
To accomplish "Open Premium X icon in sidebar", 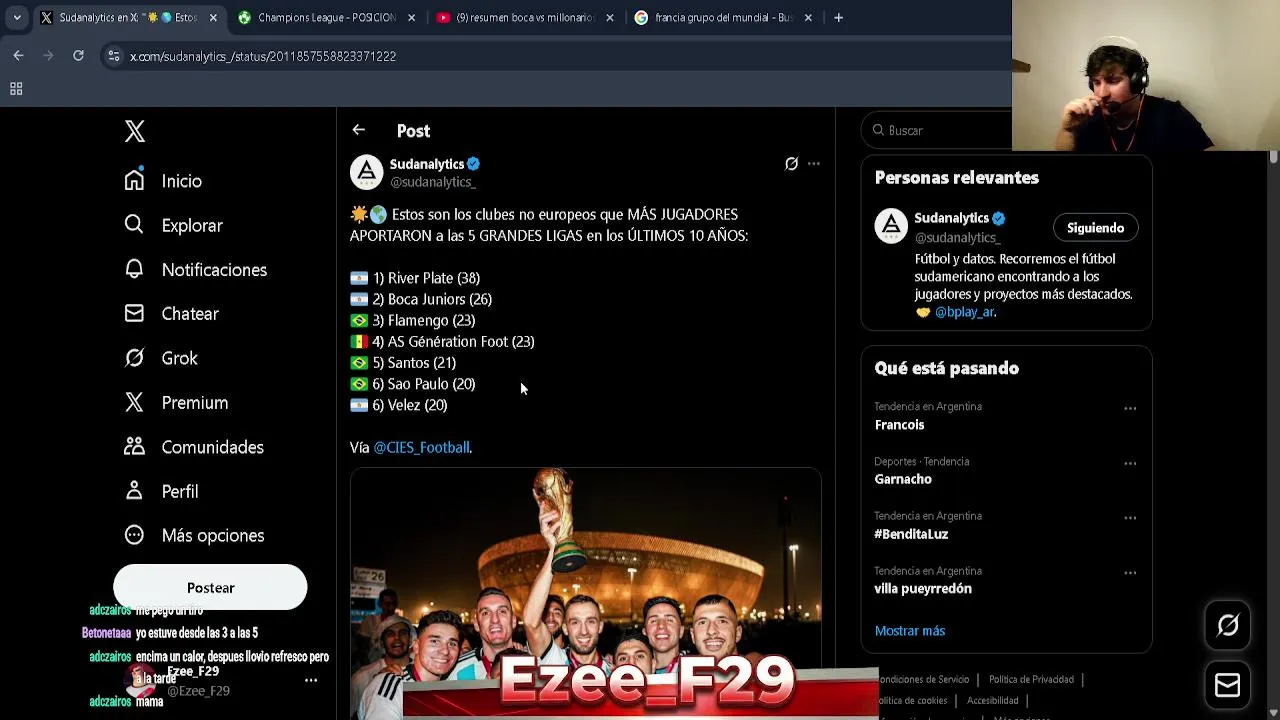I will point(134,402).
